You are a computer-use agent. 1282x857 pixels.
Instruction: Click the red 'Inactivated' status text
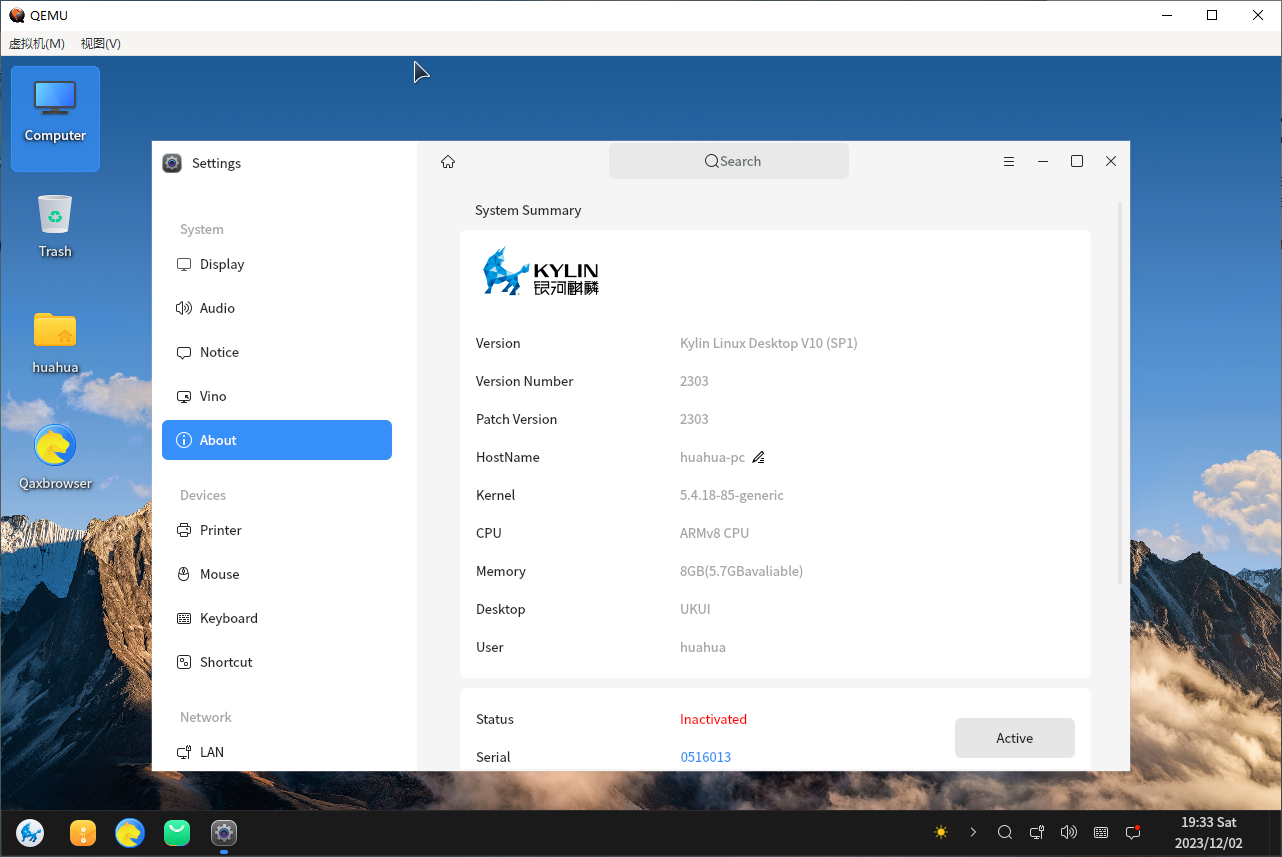713,719
